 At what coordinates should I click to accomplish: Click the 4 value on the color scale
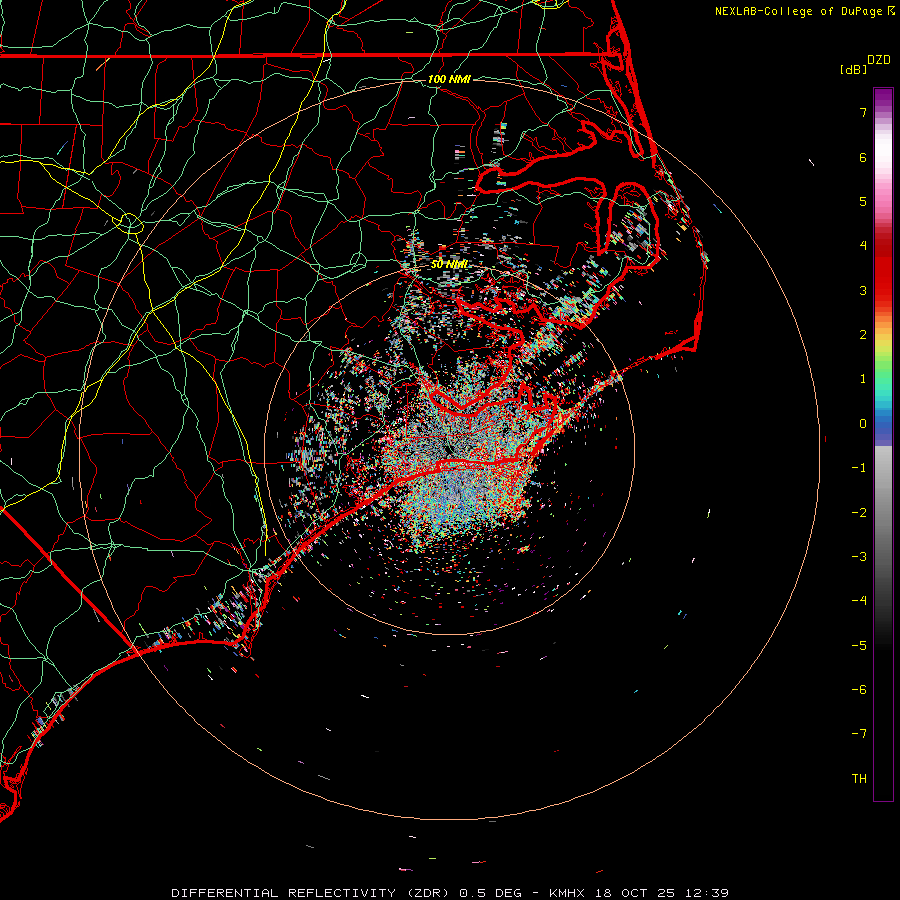863,246
